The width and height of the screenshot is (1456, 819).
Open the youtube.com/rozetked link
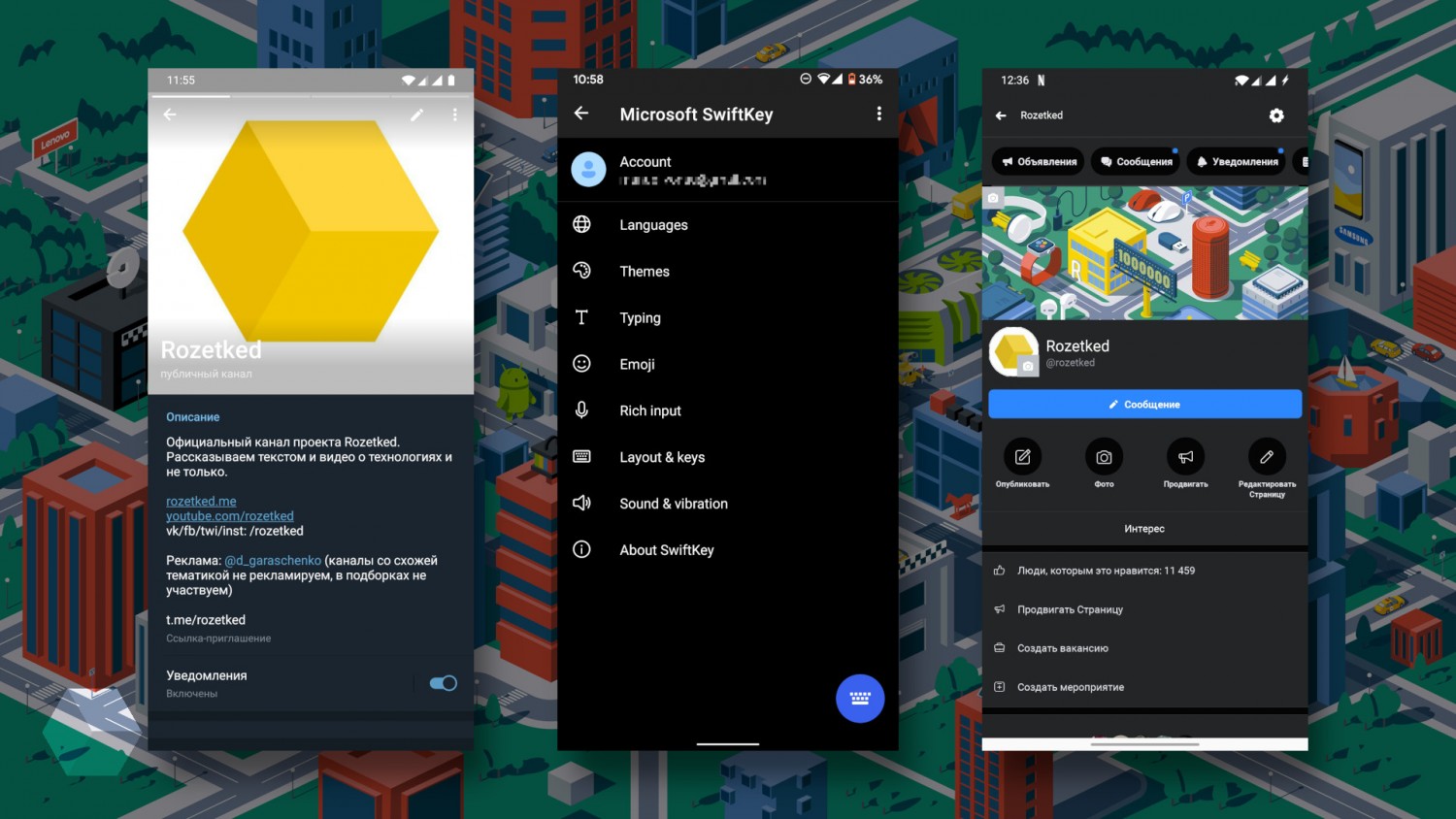(230, 516)
